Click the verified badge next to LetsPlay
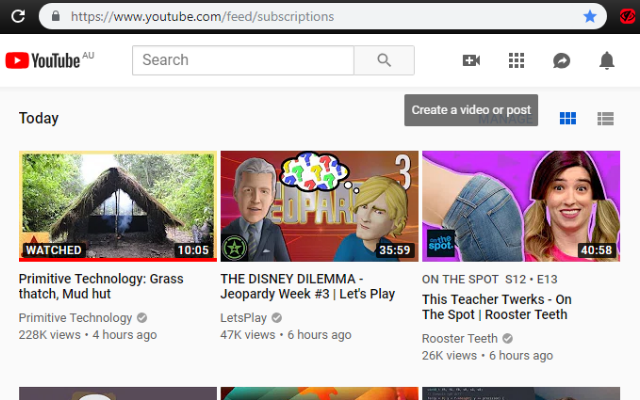Screen dimensions: 640x400 tap(277, 318)
